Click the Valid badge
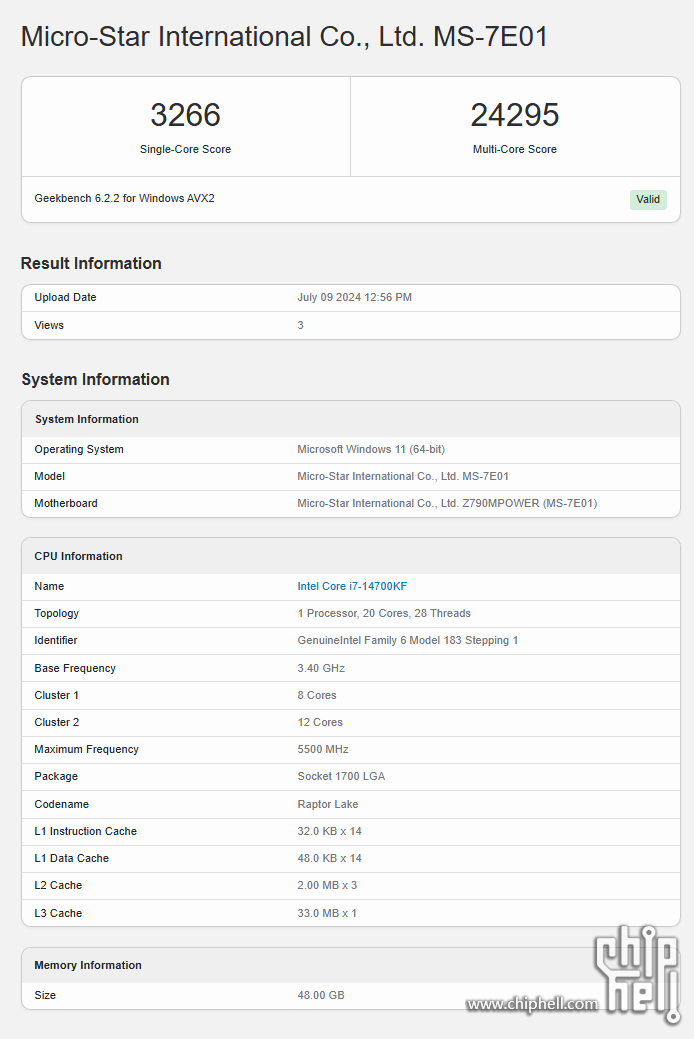Viewport: 694px width, 1039px height. 648,199
